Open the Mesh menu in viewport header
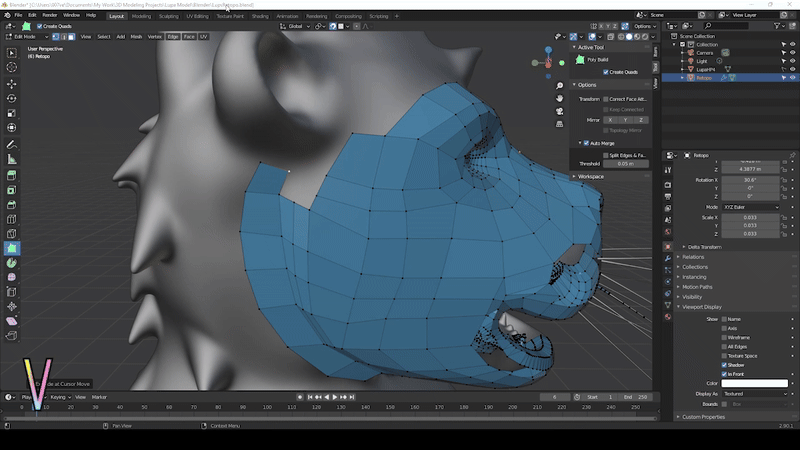Screen dimensions: 800x450 [x=136, y=37]
